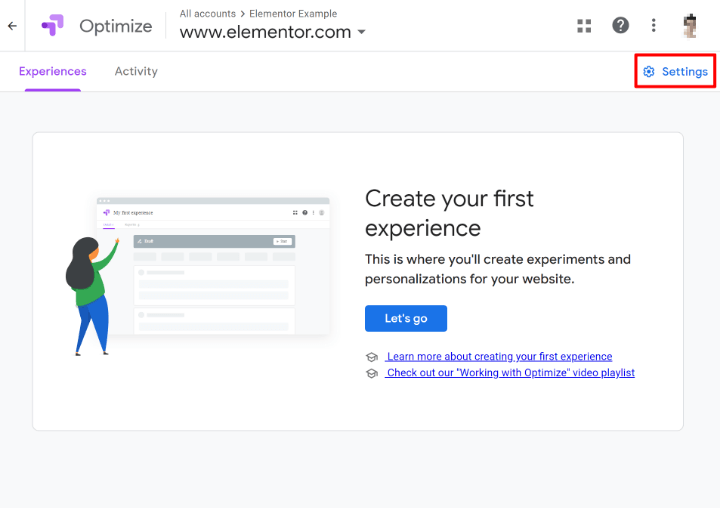720x508 pixels.
Task: Click graduation cap icon beside video playlist
Action: click(x=372, y=373)
